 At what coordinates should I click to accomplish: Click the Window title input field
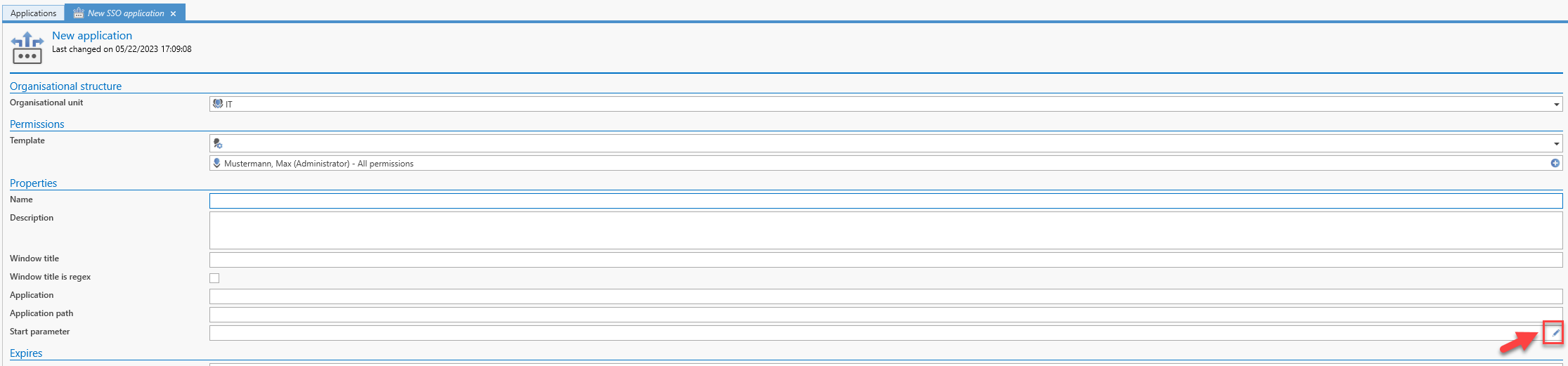[x=885, y=260]
